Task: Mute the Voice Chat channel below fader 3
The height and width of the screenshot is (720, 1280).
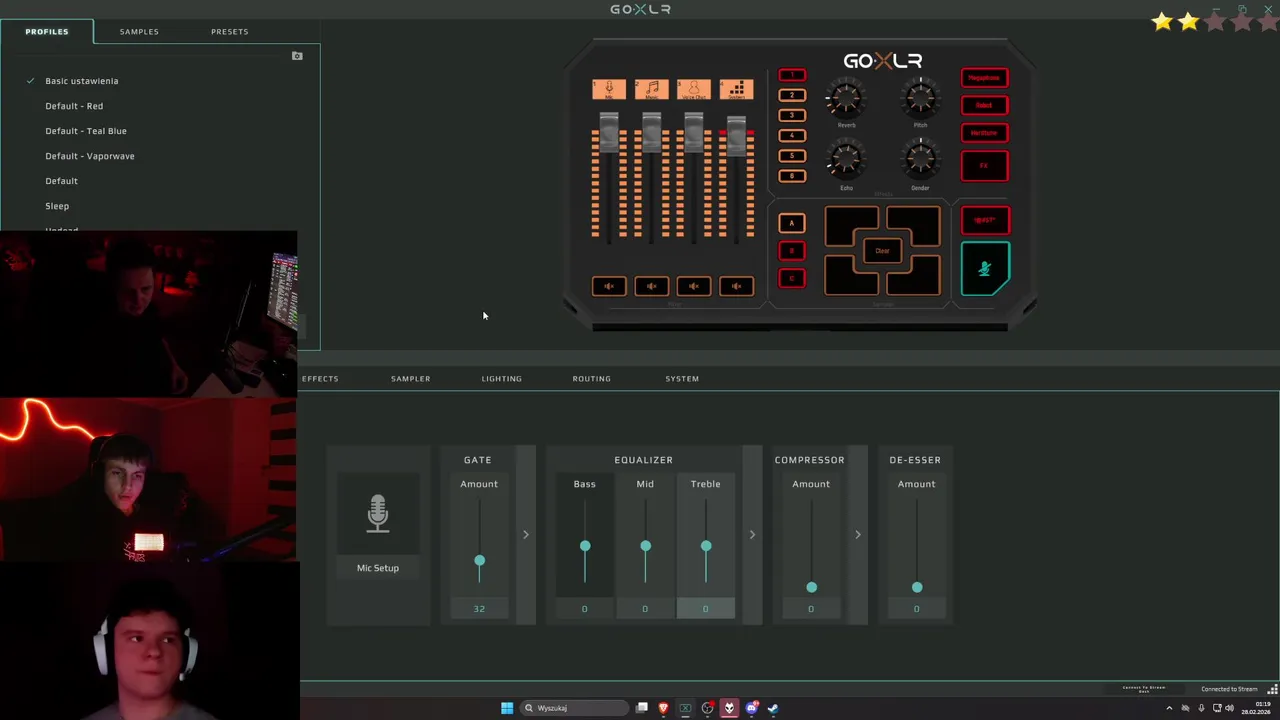Action: 693,286
